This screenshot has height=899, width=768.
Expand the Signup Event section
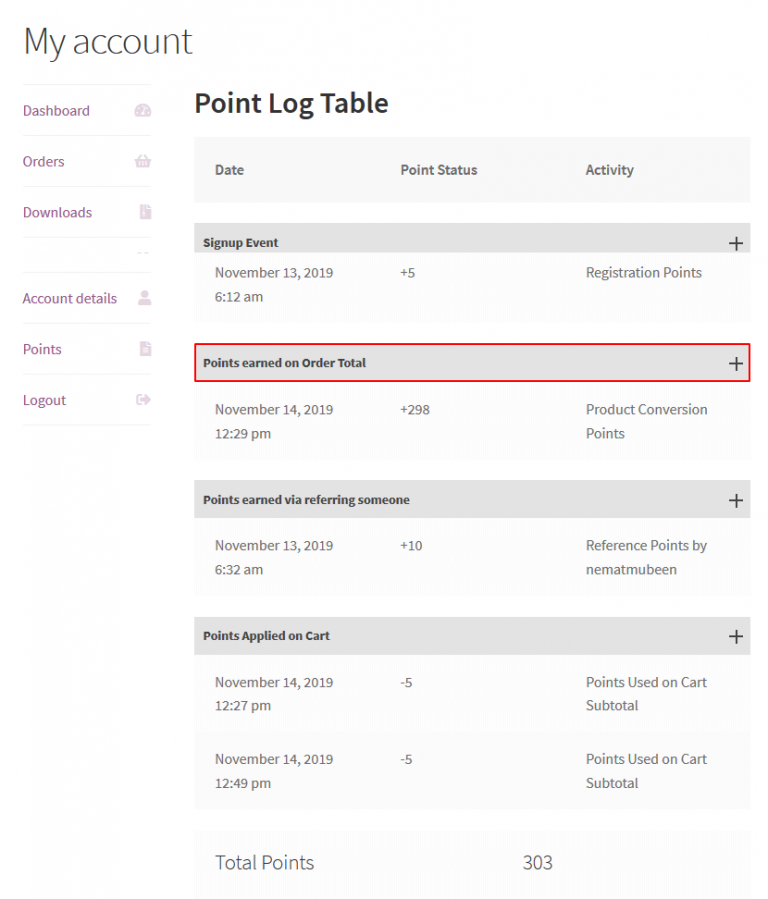point(736,242)
